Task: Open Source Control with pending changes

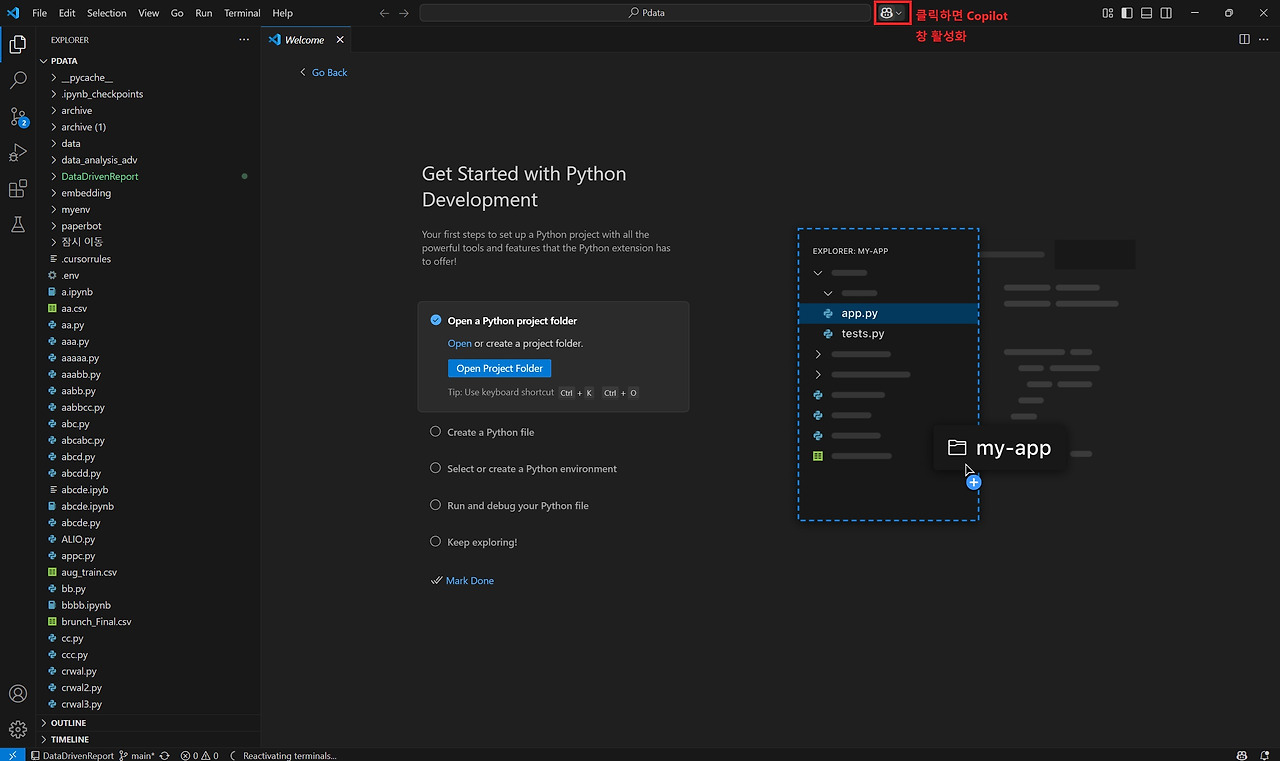Action: point(17,117)
